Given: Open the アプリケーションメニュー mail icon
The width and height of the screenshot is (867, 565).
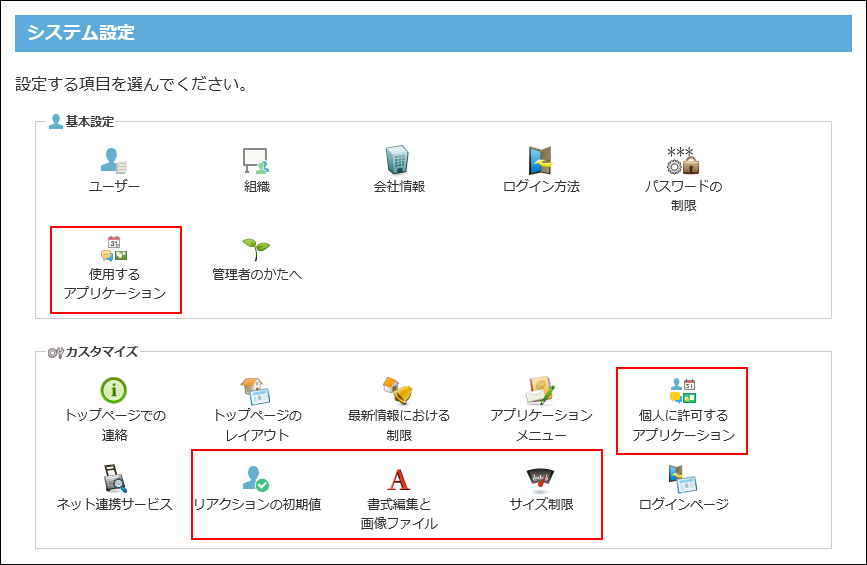Looking at the screenshot, I should pos(540,390).
